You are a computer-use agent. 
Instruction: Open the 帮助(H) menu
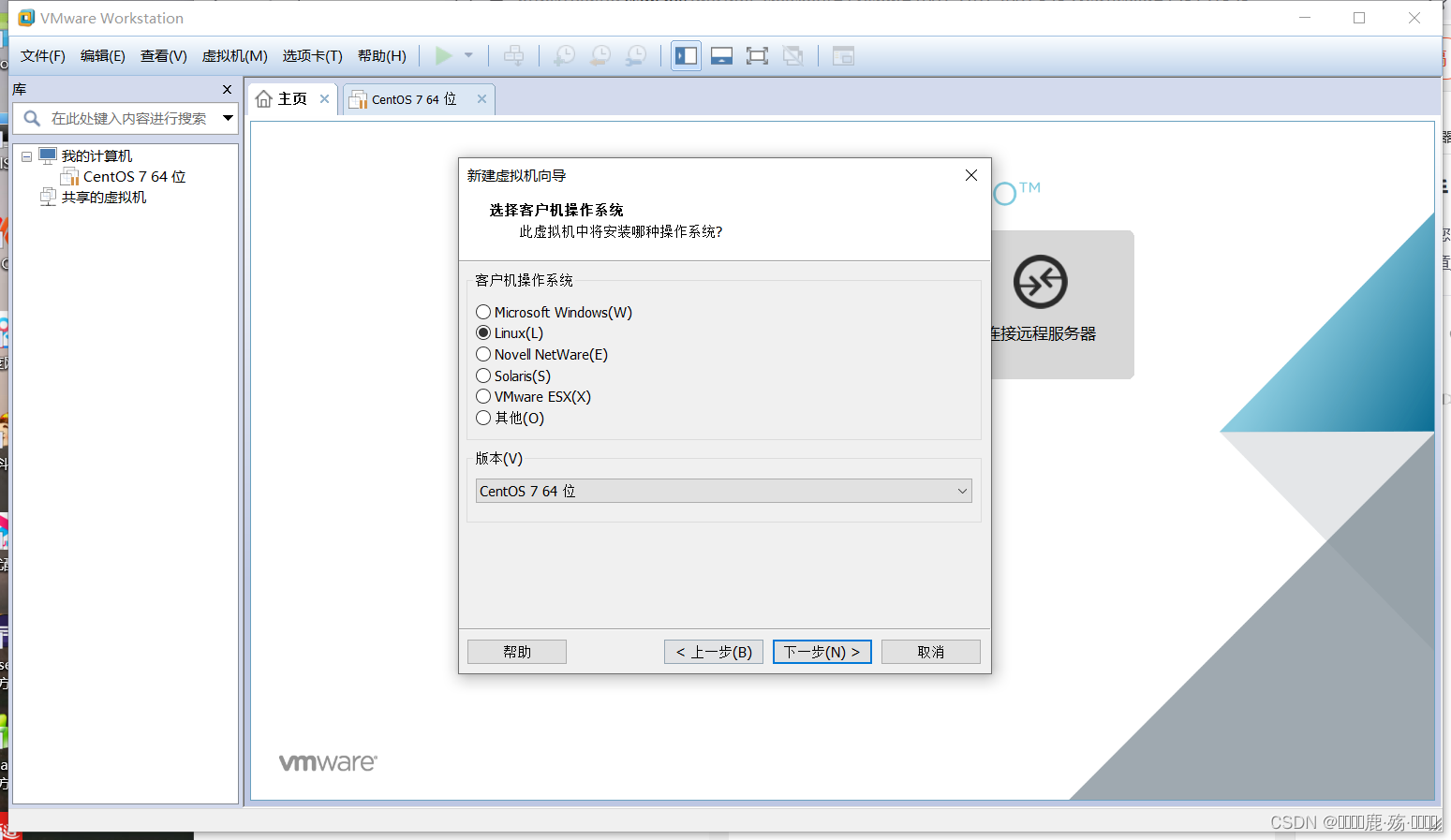point(382,56)
